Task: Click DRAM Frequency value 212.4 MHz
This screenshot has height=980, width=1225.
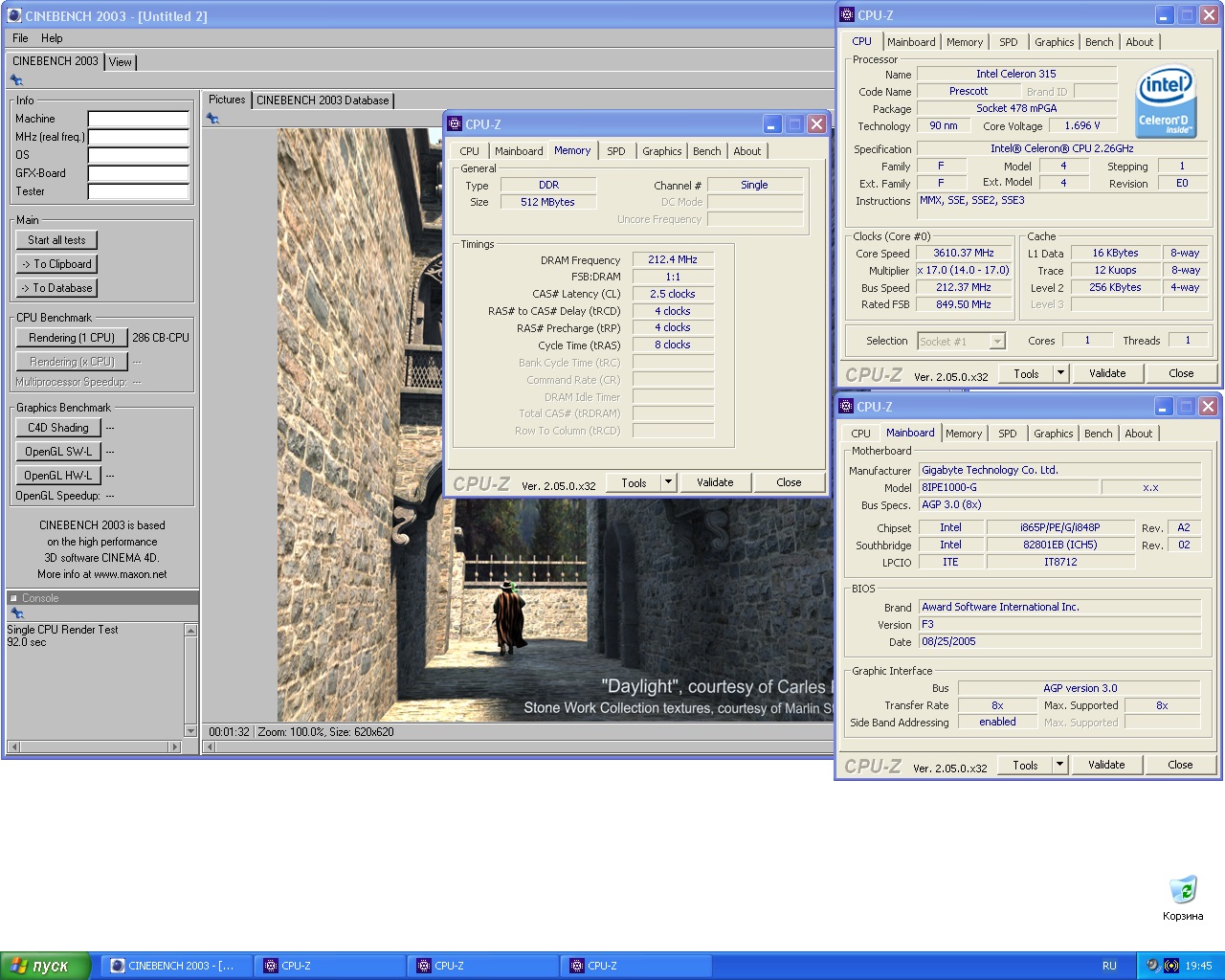Action: click(673, 259)
